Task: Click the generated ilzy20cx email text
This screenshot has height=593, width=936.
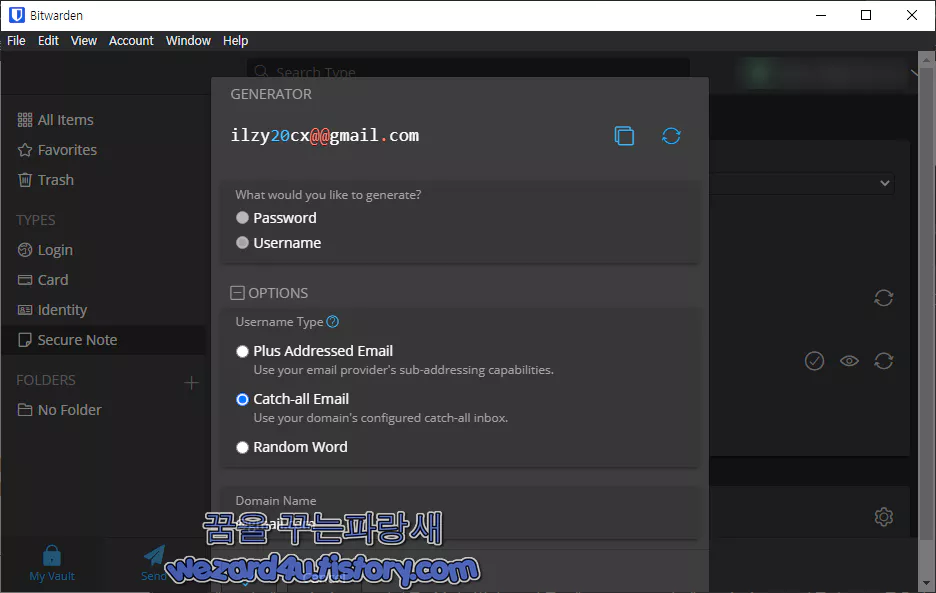Action: pos(325,136)
